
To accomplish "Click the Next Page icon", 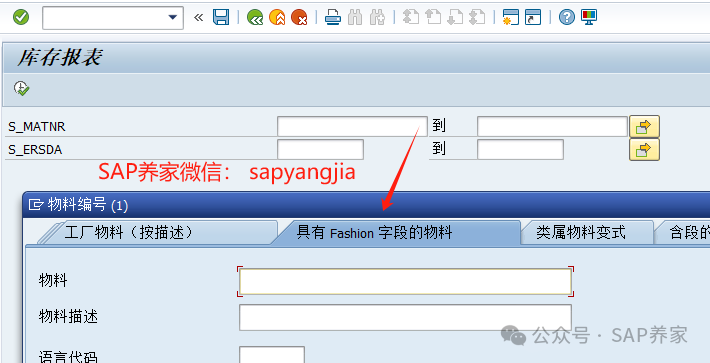I will [455, 18].
